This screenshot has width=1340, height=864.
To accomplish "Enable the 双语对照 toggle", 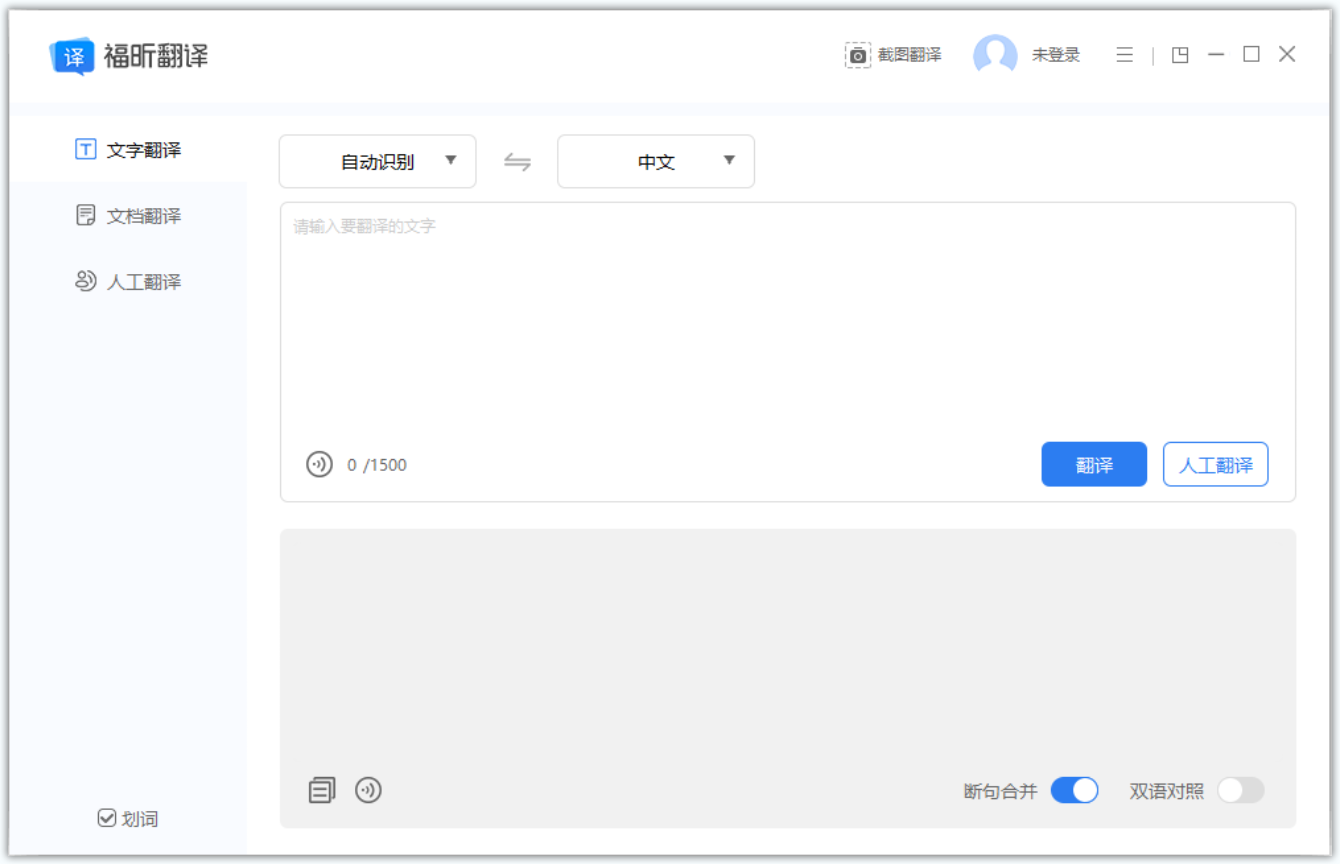I will pyautogui.click(x=1241, y=790).
